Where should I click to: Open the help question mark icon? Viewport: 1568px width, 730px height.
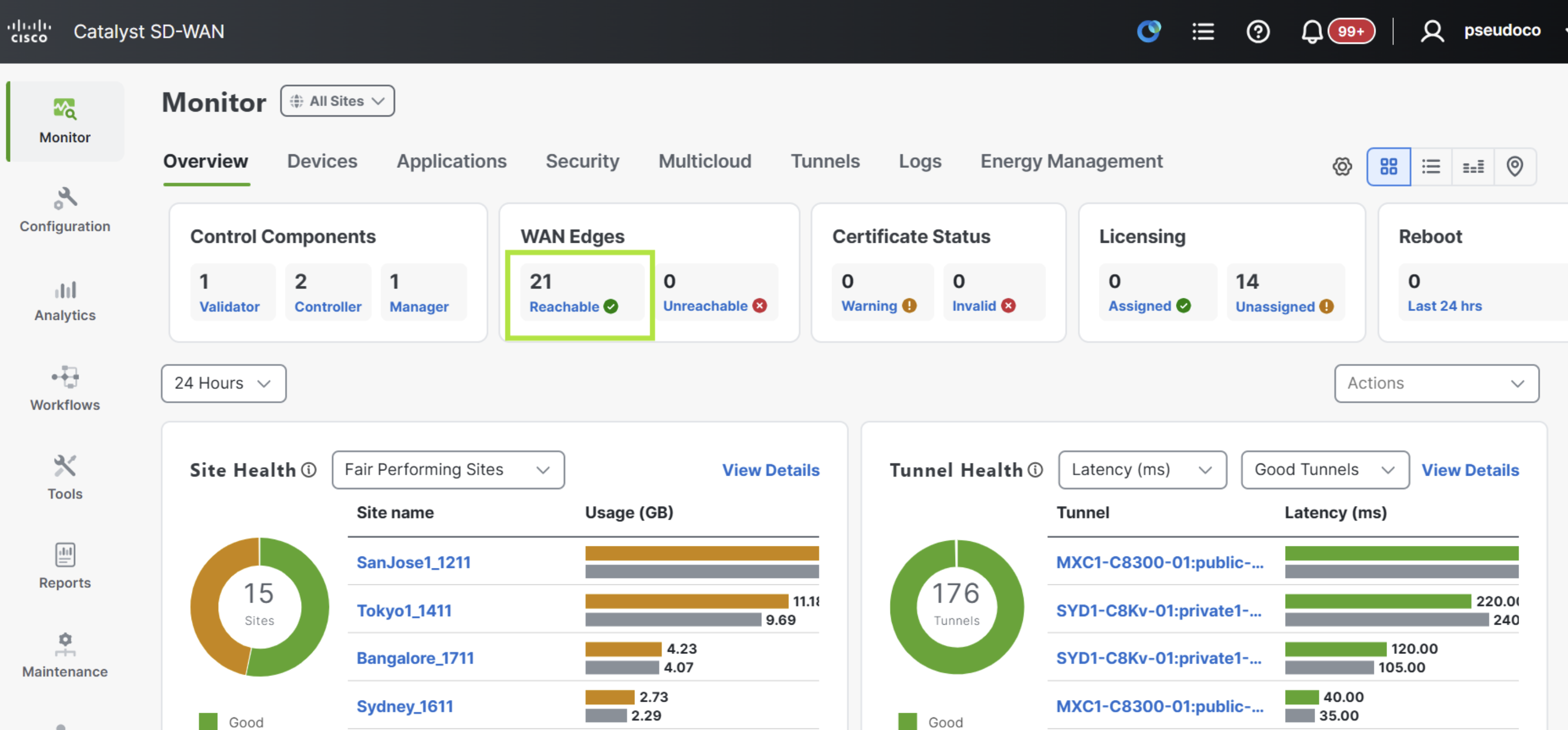(1257, 31)
